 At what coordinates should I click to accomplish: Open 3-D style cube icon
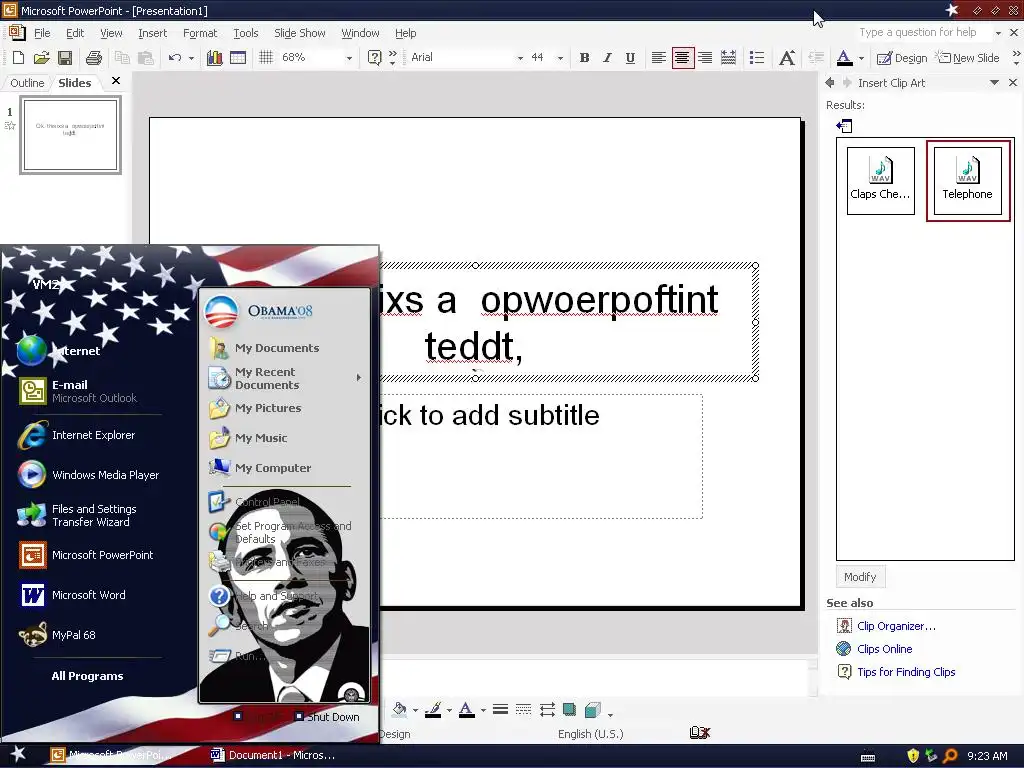pos(592,710)
